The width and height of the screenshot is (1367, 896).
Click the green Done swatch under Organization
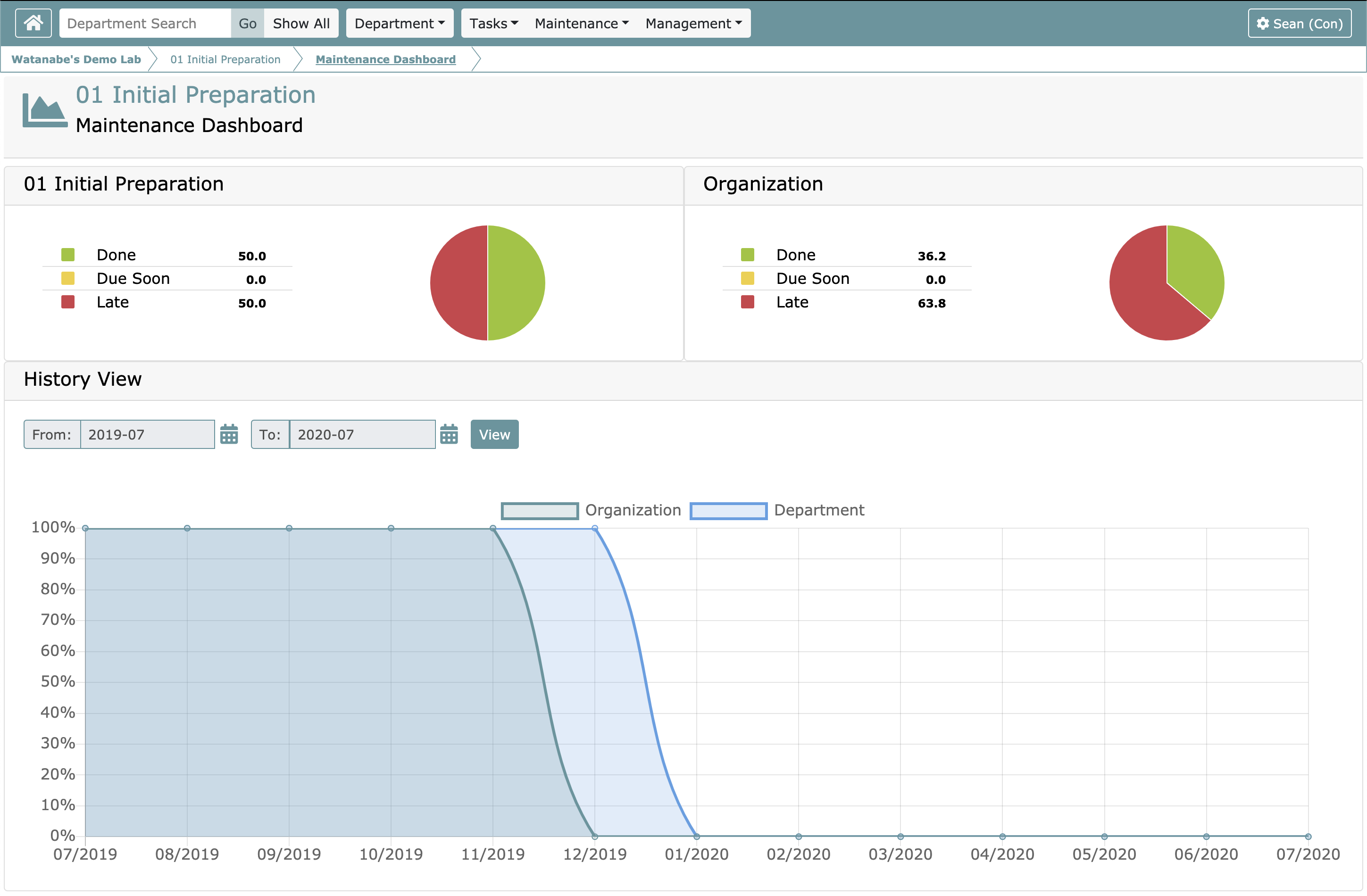[x=747, y=255]
